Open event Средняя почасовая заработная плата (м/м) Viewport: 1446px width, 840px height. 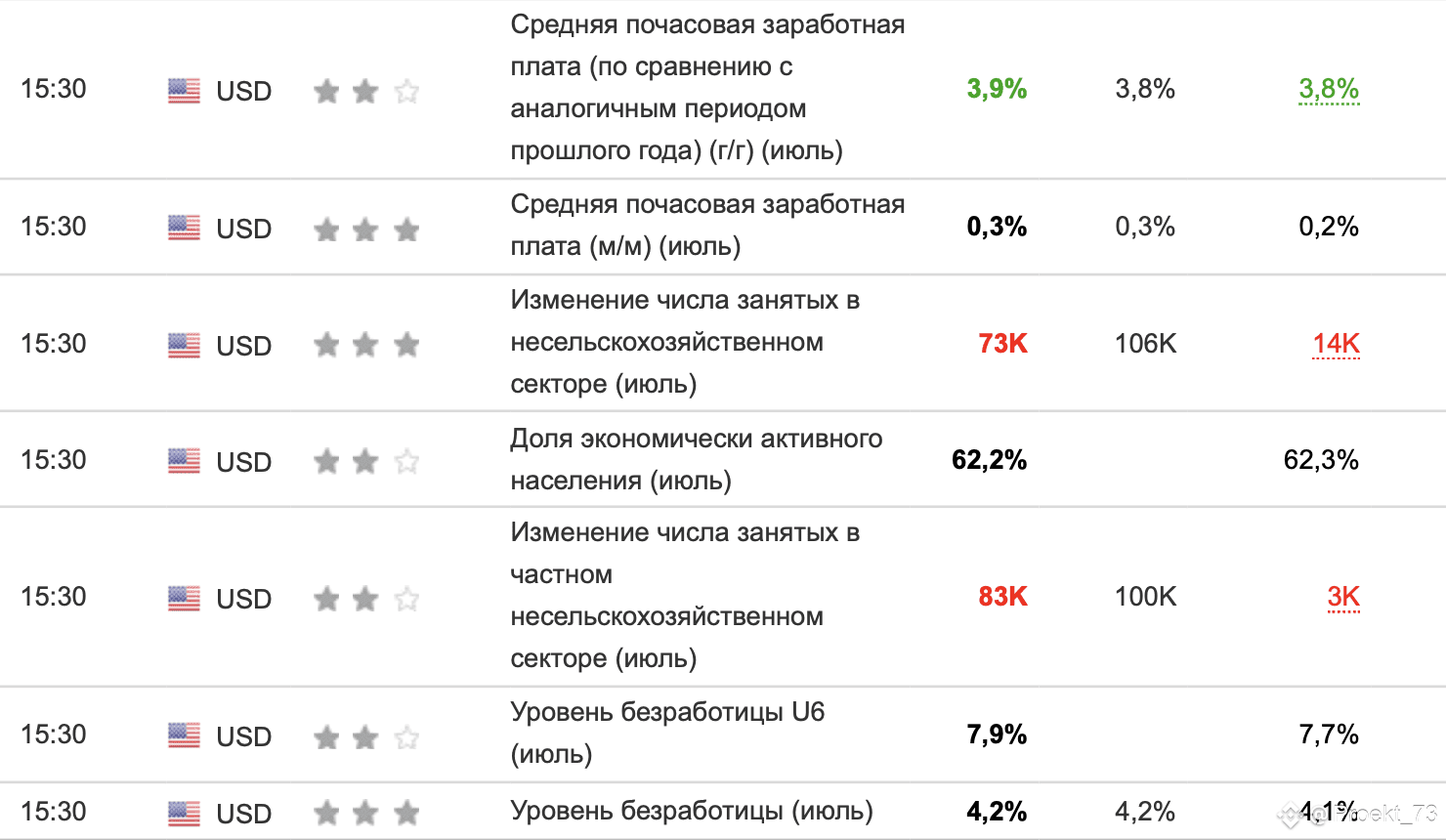pos(707,225)
